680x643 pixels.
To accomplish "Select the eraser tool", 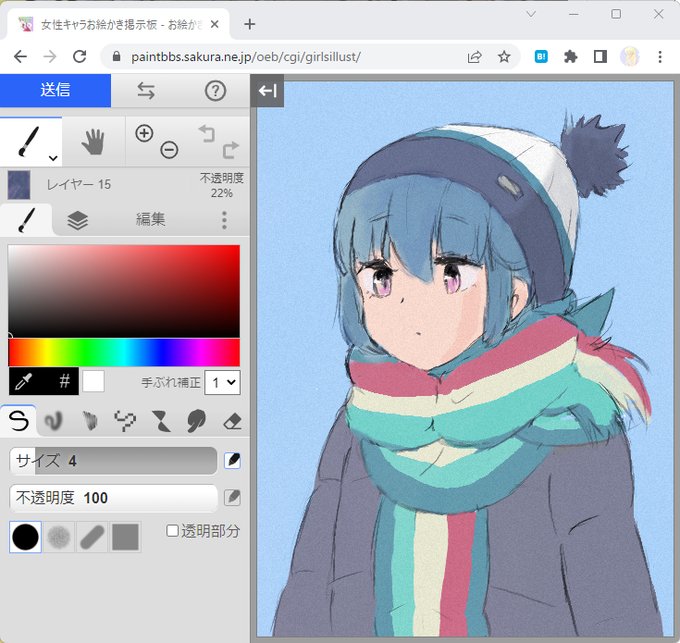I will coord(232,421).
